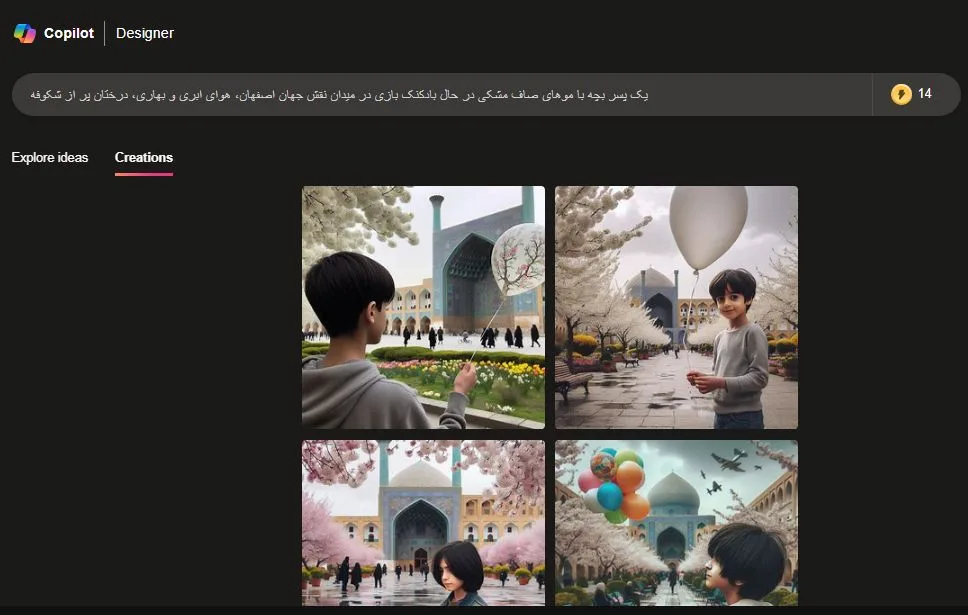Viewport: 968px width, 615px height.
Task: Open image of boy holding white balloon
Action: click(x=677, y=308)
